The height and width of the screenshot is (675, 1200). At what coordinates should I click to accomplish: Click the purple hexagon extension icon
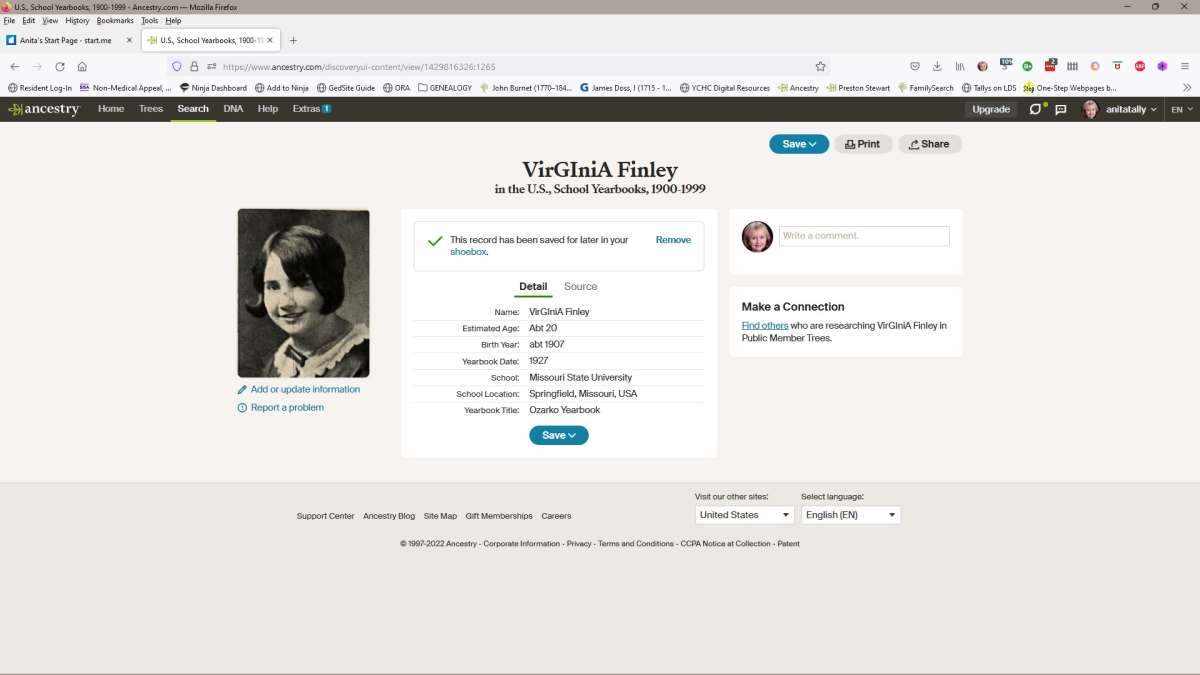(1162, 66)
